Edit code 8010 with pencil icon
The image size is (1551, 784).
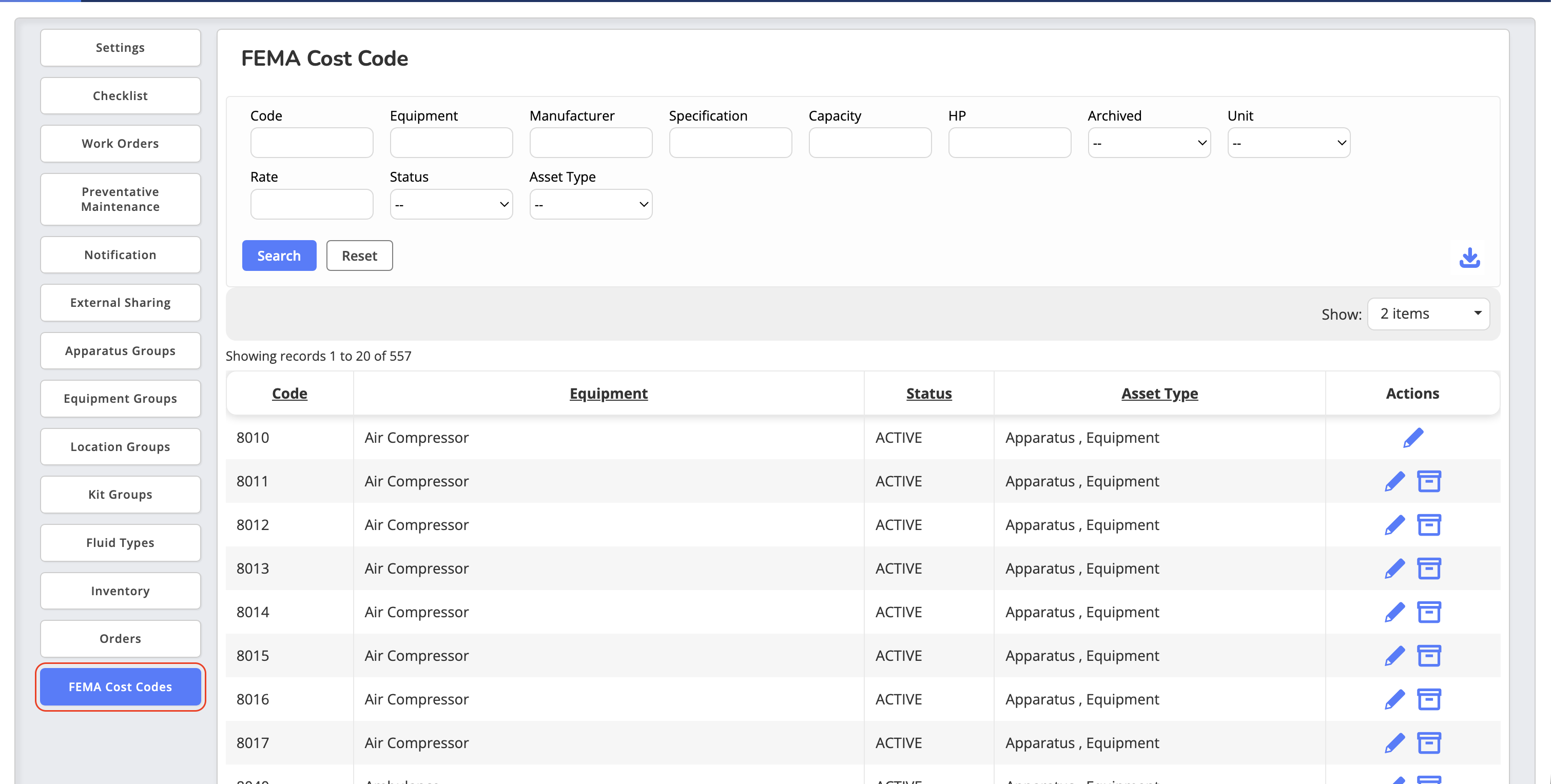tap(1412, 438)
